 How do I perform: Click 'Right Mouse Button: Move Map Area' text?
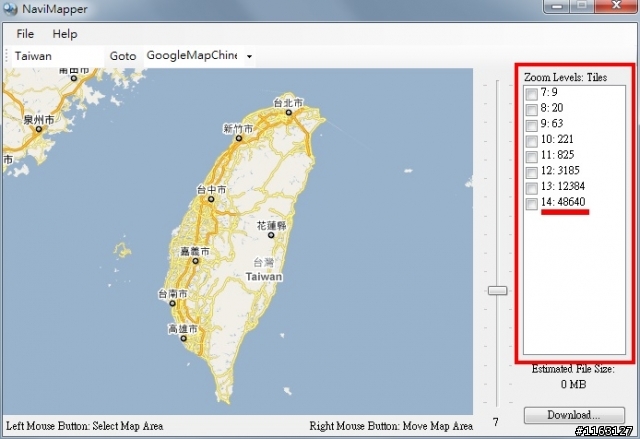391,426
